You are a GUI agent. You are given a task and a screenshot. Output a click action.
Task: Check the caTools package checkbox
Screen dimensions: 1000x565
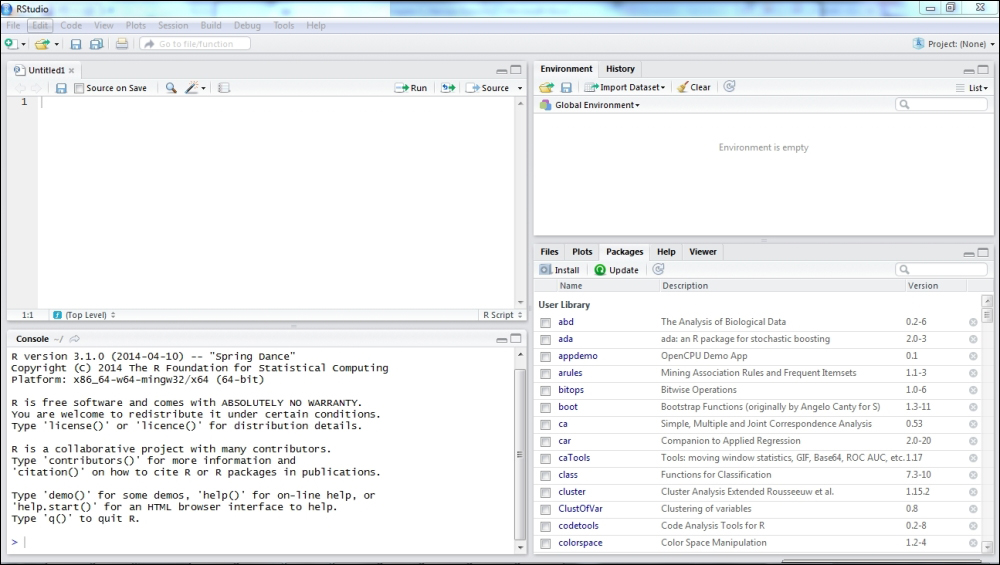545,459
